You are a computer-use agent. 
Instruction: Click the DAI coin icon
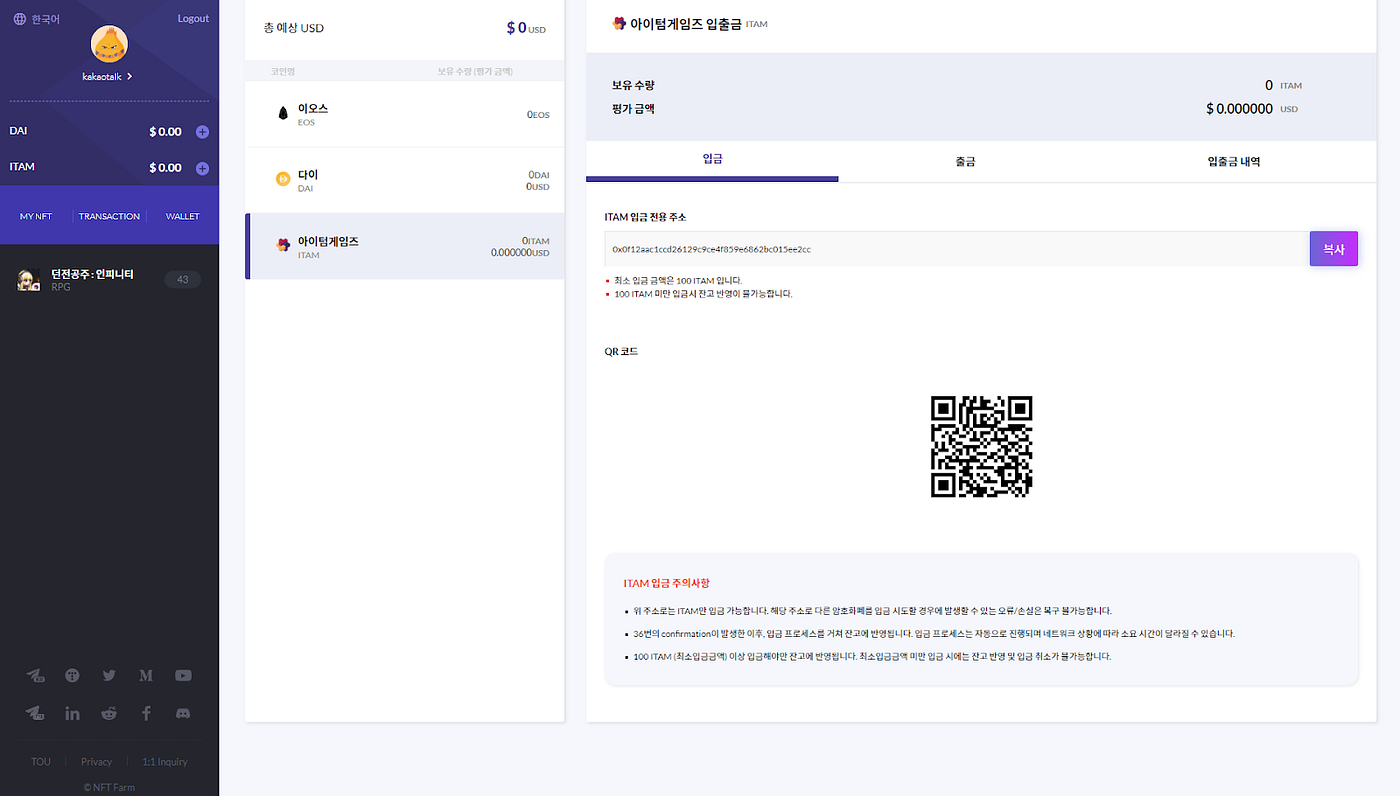coord(283,179)
